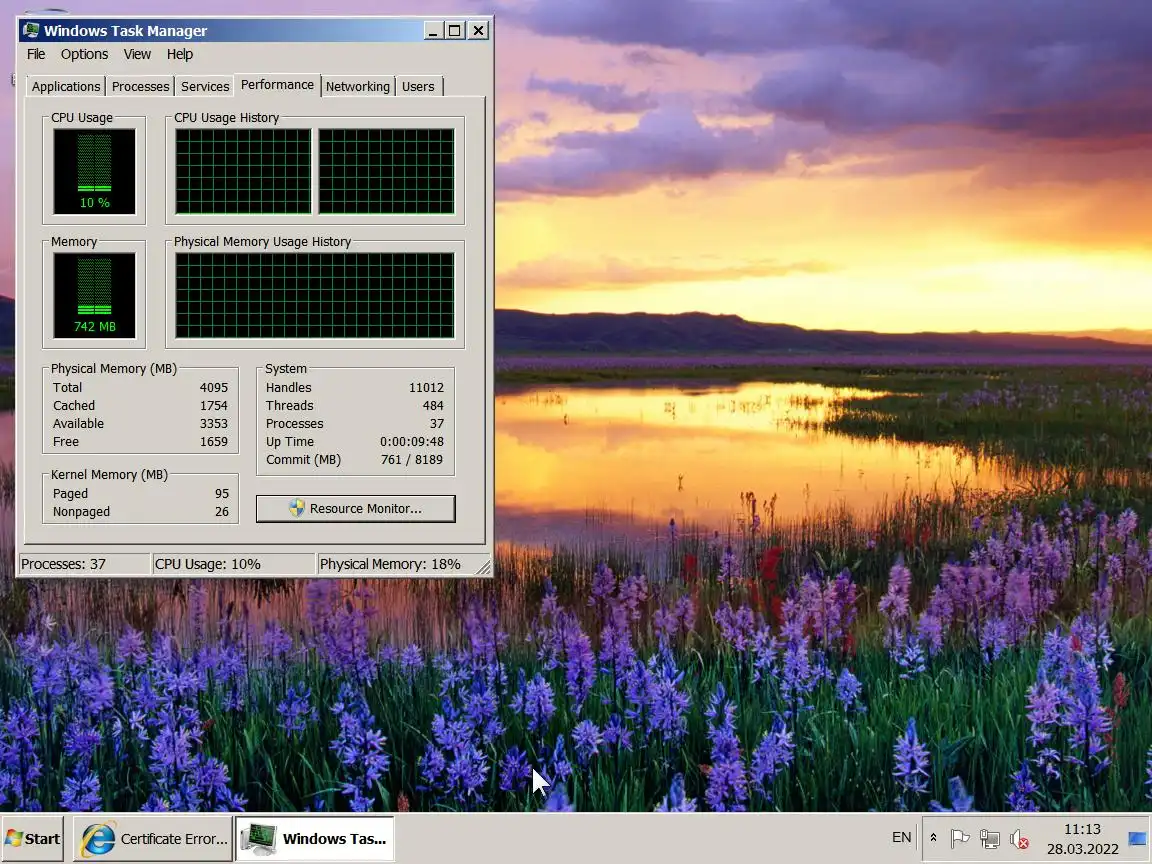Click the second CPU Usage History graph

(386, 171)
